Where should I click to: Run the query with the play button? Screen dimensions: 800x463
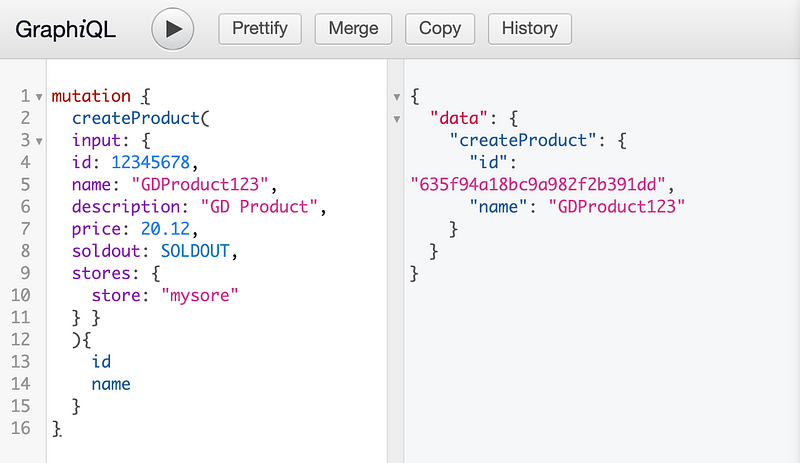(x=173, y=29)
